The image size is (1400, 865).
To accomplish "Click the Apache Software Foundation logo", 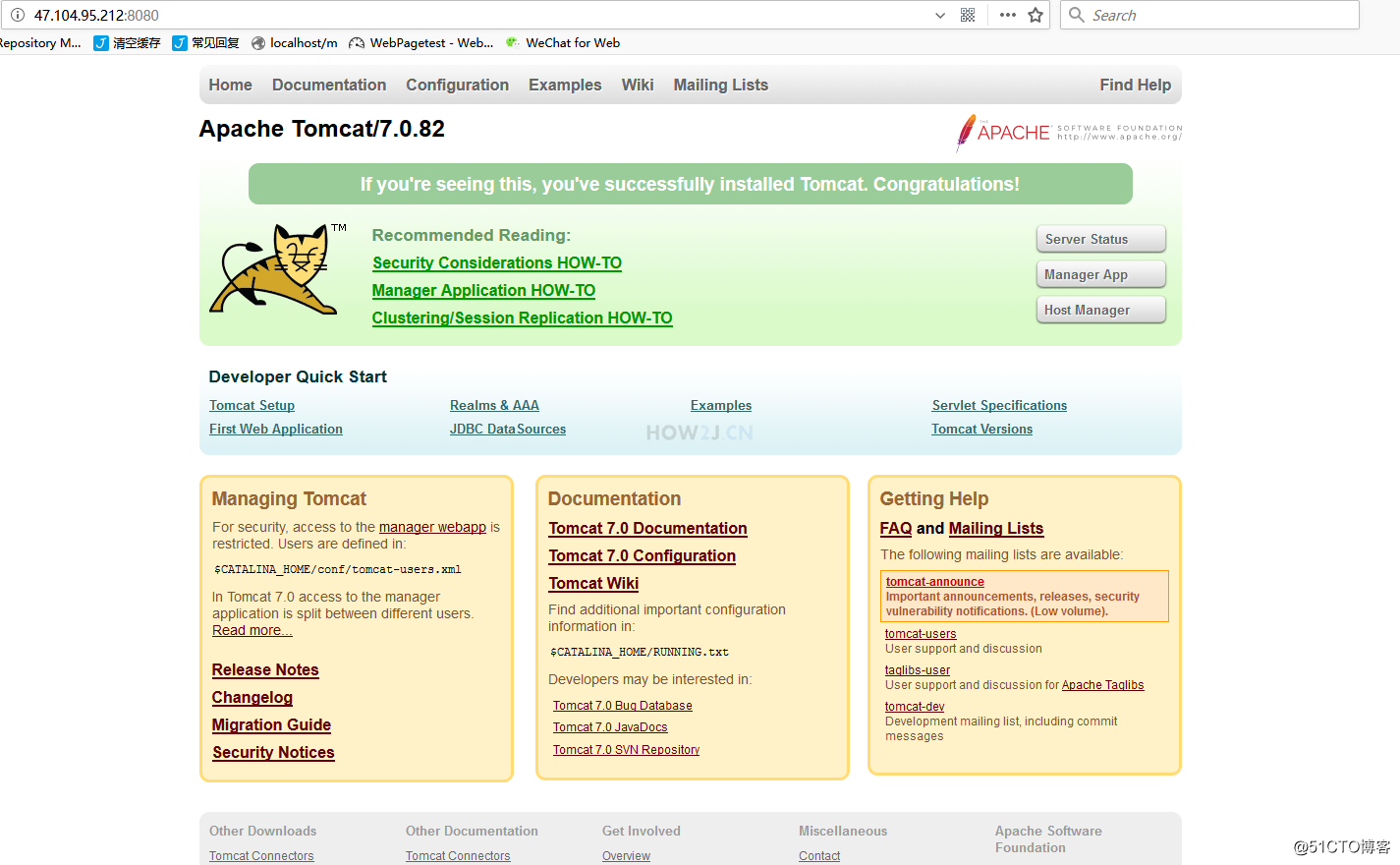I will [x=1069, y=133].
